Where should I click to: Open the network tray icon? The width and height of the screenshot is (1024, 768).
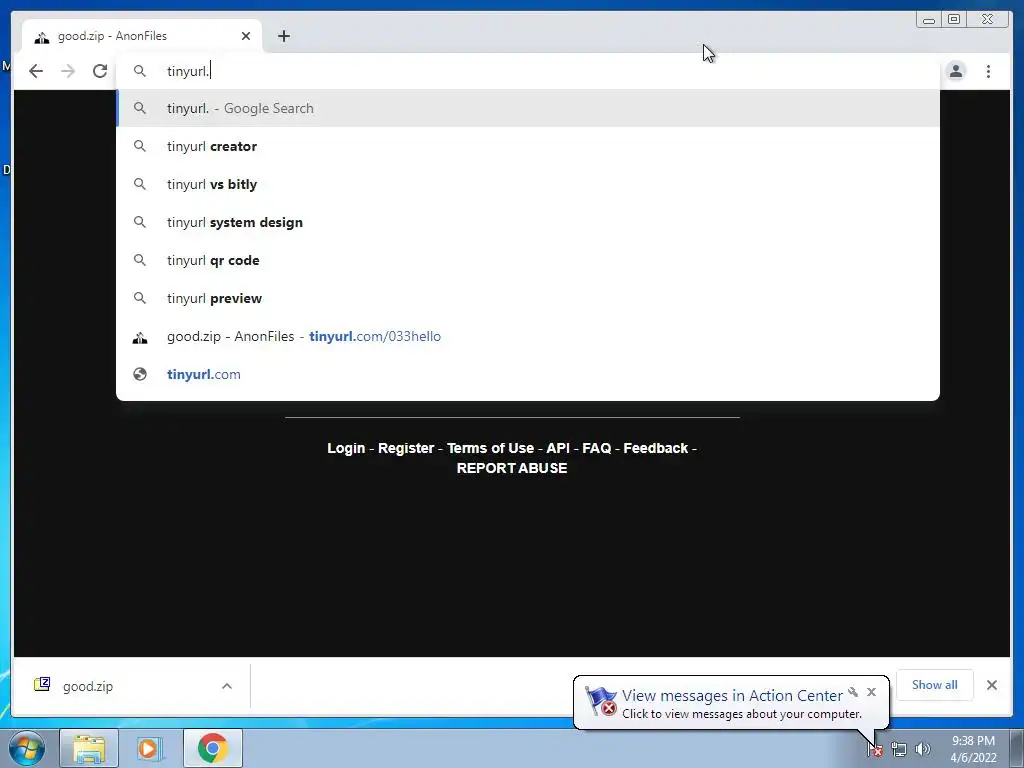coord(899,750)
